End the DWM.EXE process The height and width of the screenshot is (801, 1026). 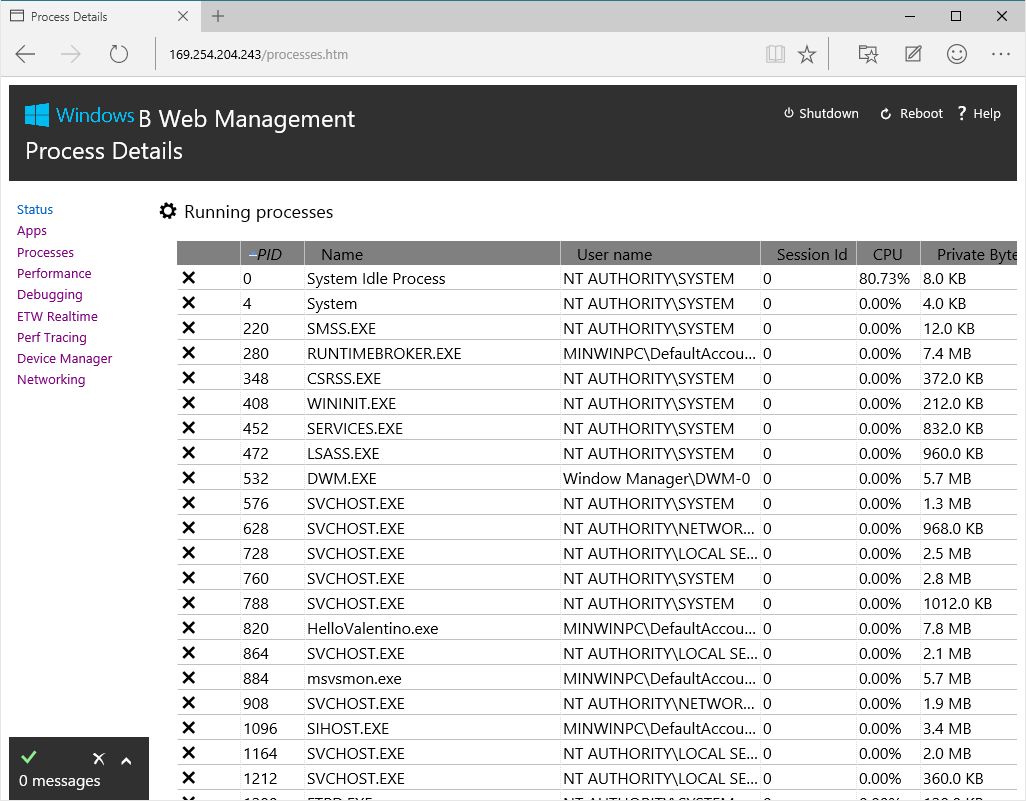click(188, 478)
